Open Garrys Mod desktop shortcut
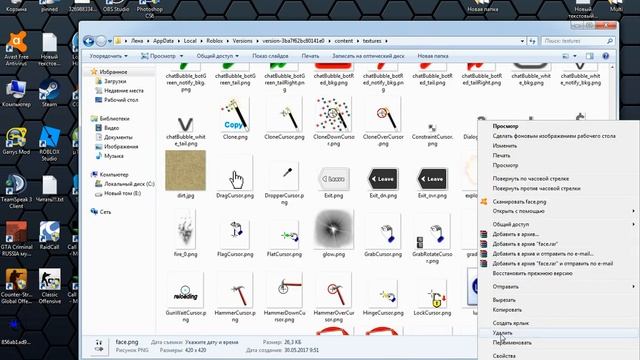 pyautogui.click(x=16, y=141)
